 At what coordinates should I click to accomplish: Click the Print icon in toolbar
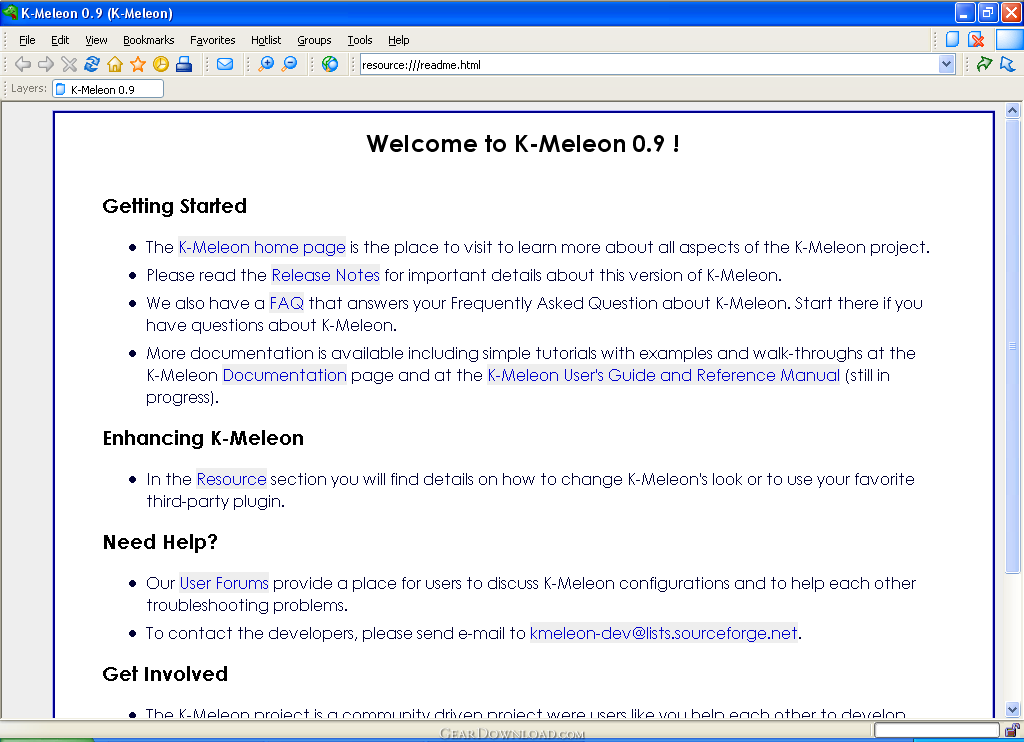click(x=184, y=64)
